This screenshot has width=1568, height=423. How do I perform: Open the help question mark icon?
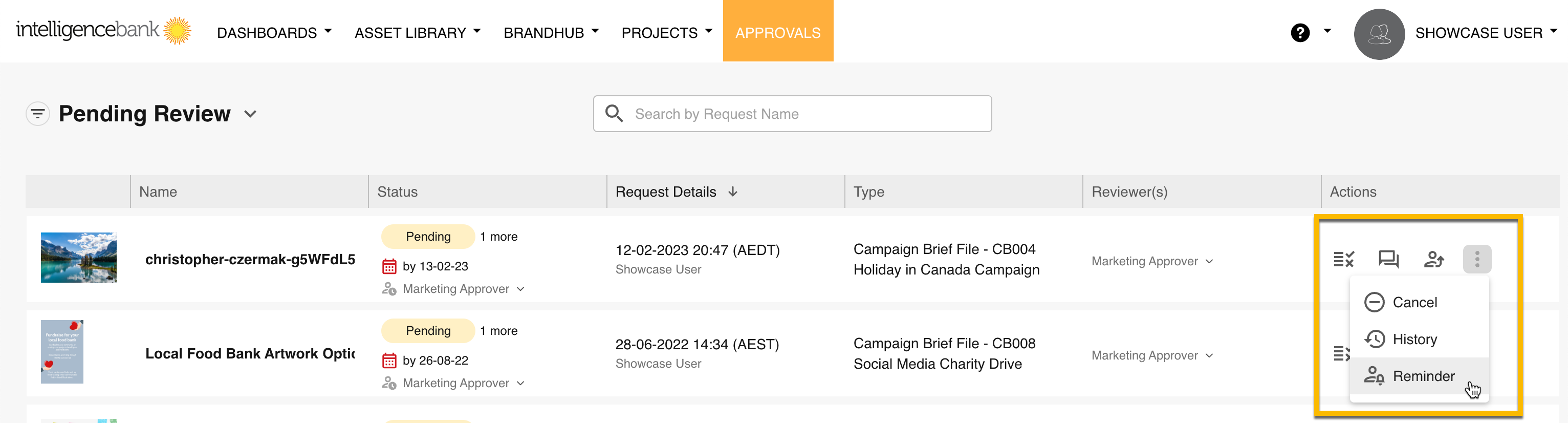(x=1299, y=33)
